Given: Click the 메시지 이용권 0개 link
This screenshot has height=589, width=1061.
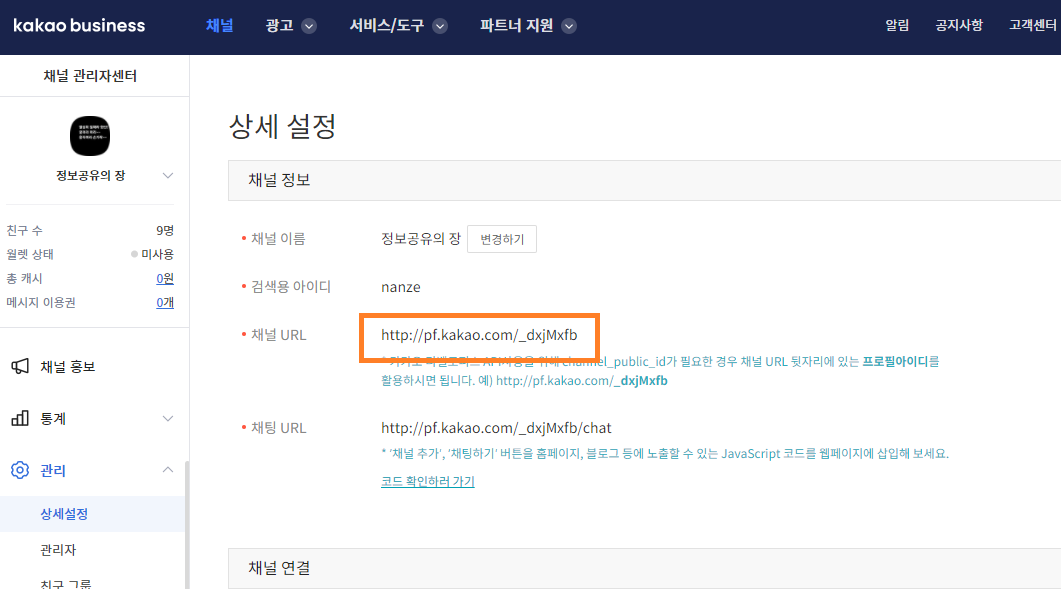Looking at the screenshot, I should point(165,303).
